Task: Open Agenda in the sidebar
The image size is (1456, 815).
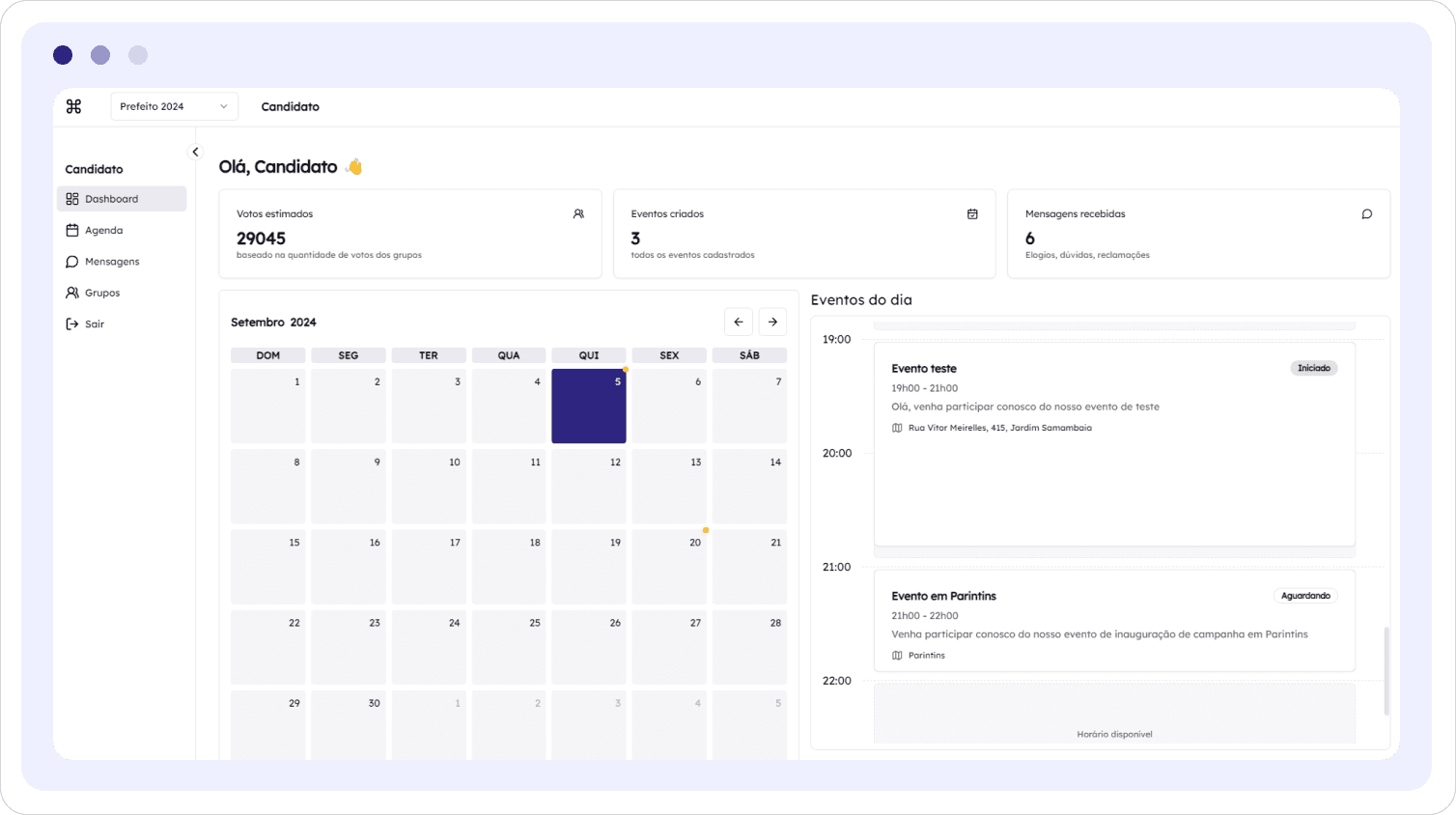Action: (x=122, y=230)
